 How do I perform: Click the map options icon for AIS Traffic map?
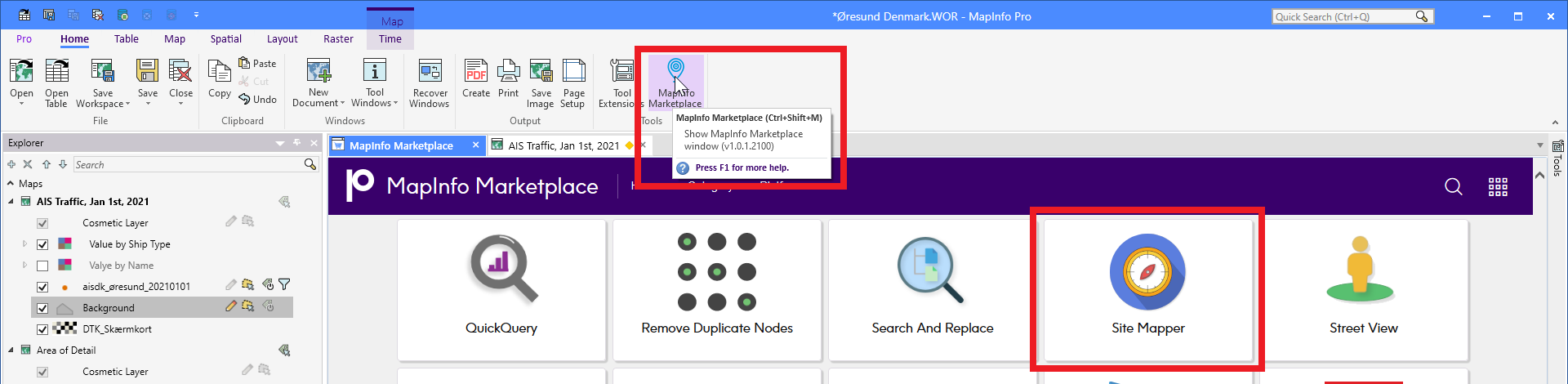(284, 202)
